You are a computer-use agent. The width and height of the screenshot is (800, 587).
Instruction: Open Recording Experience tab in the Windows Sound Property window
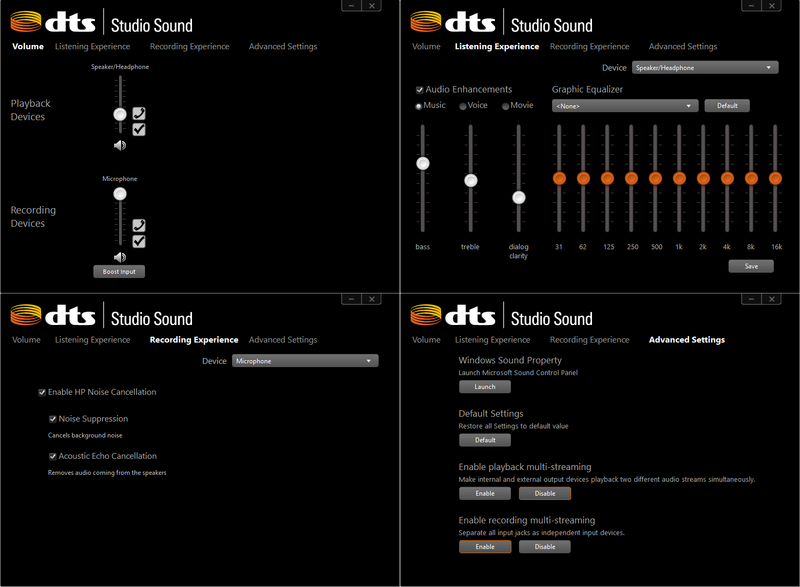click(x=589, y=340)
